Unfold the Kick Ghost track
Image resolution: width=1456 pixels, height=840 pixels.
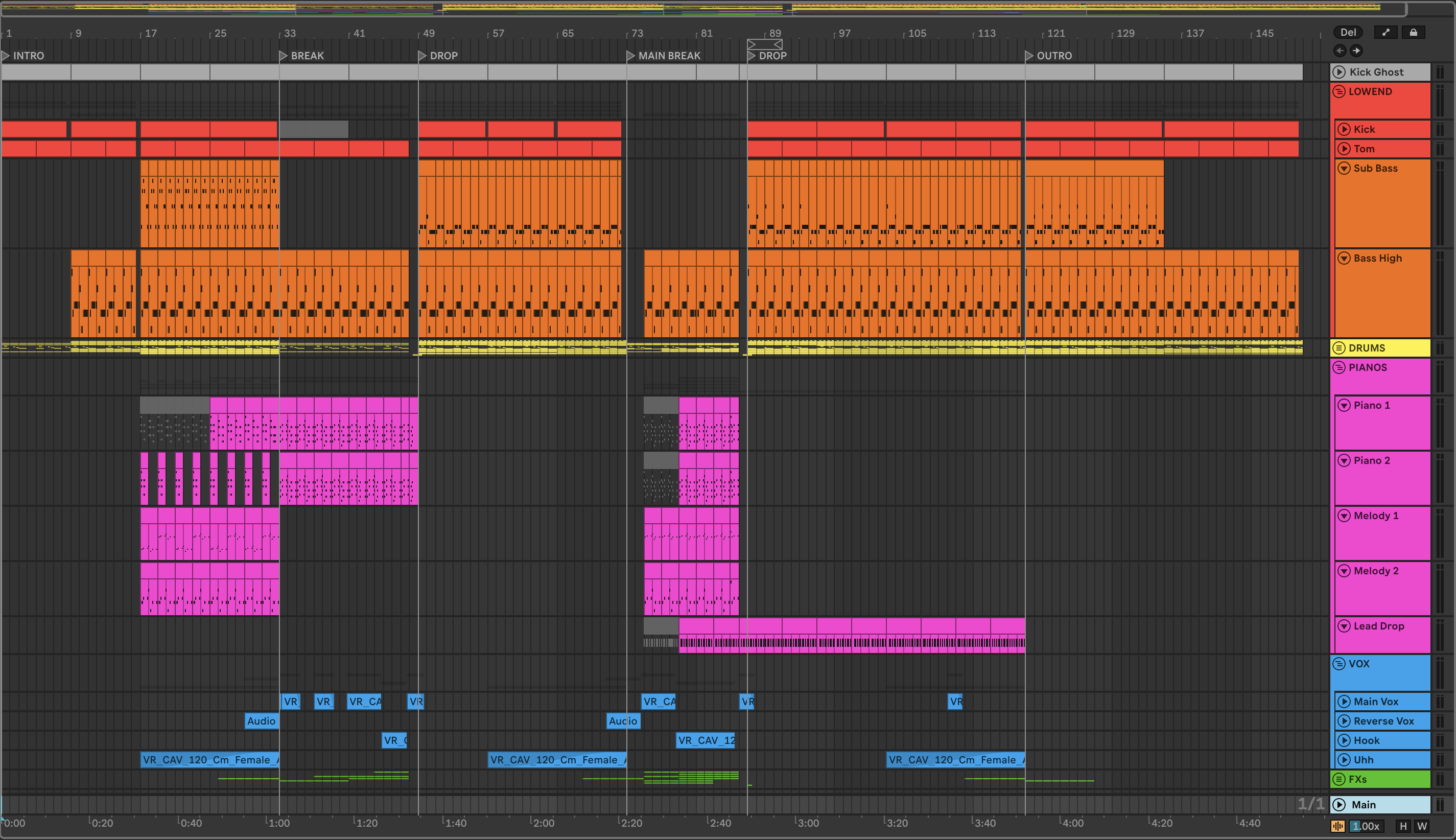click(1340, 72)
